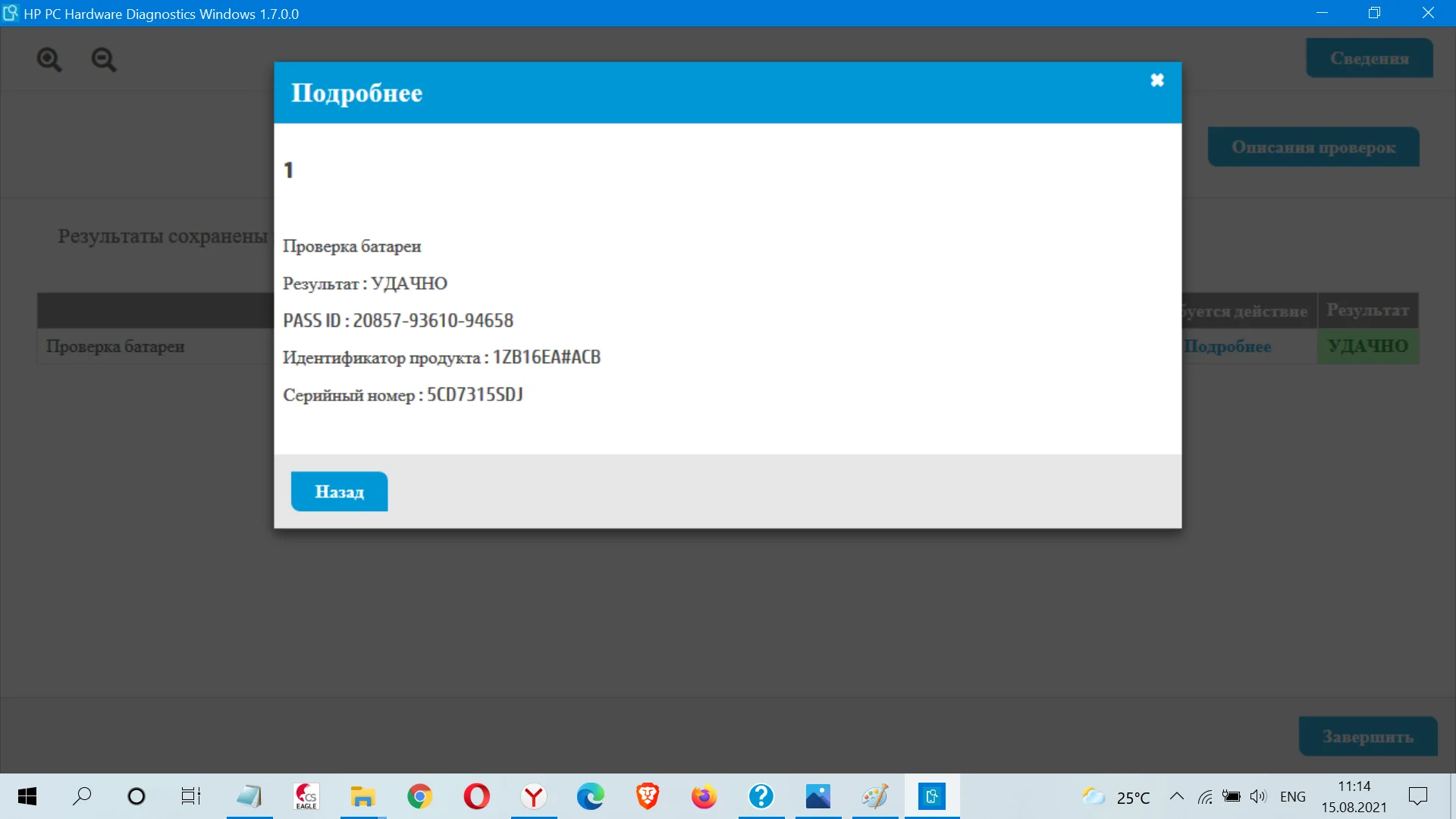Open taskbar search magnifier

coord(82,796)
